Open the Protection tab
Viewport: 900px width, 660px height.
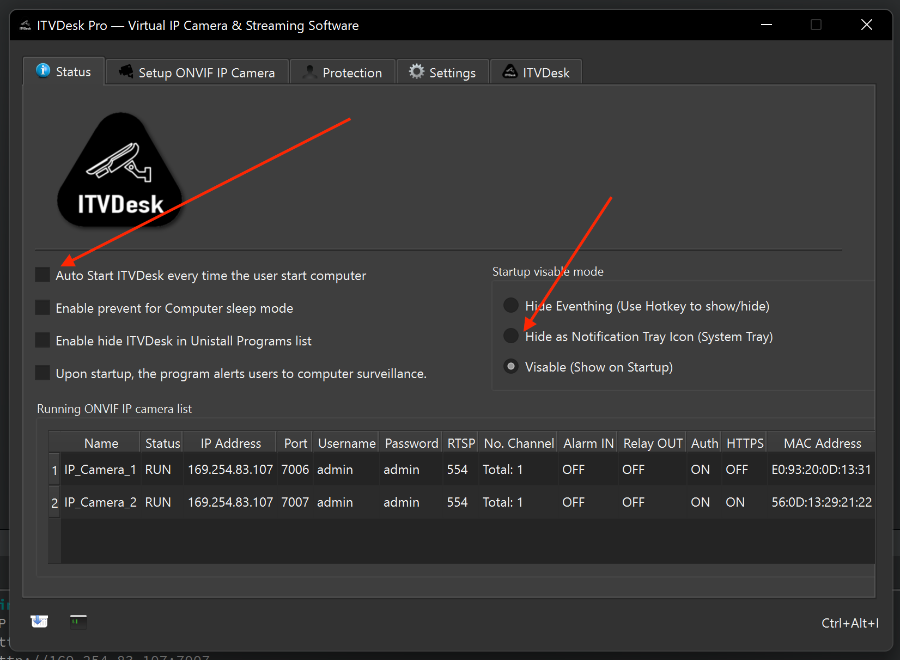coord(342,72)
